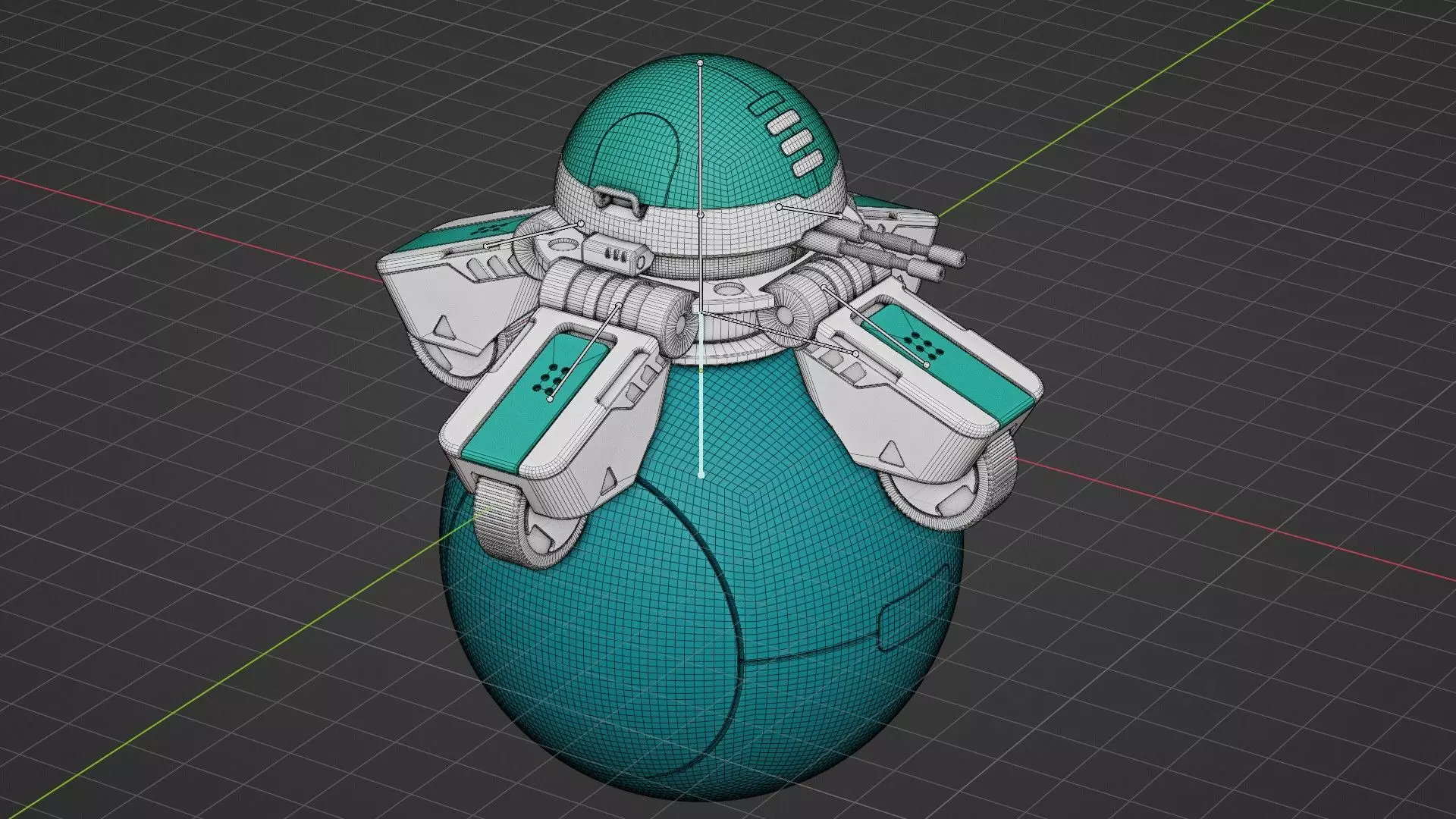Select the bone on the front-left leg panel
Viewport: 1456px width, 819px height.
585,352
